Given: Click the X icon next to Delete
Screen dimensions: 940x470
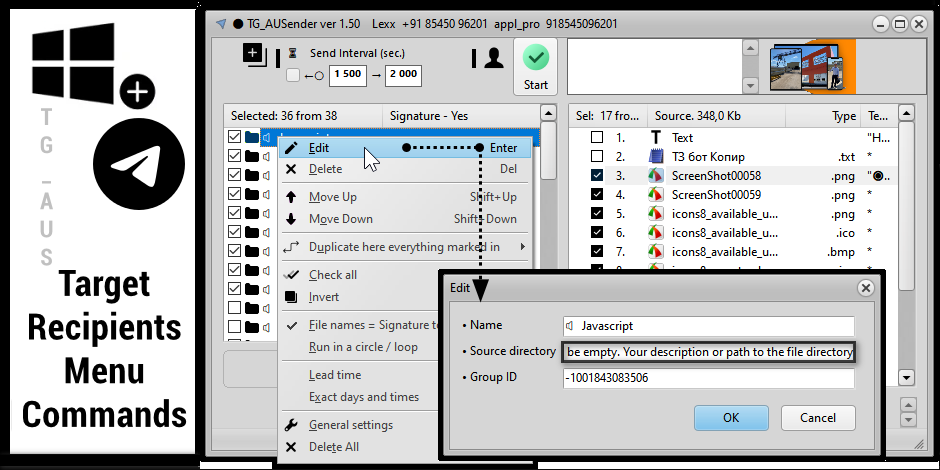Looking at the screenshot, I should click(291, 170).
